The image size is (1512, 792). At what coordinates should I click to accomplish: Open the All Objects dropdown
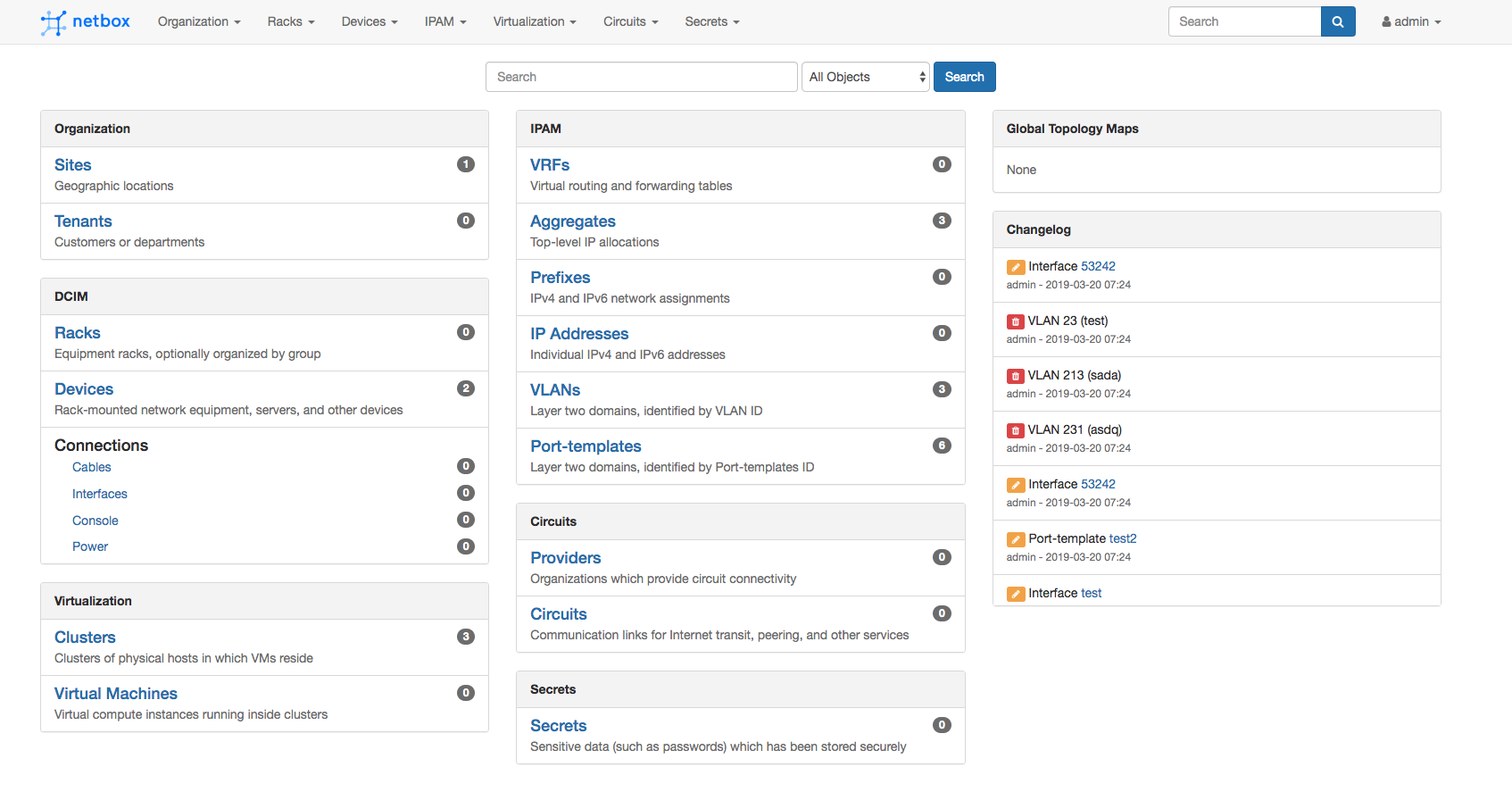click(865, 77)
